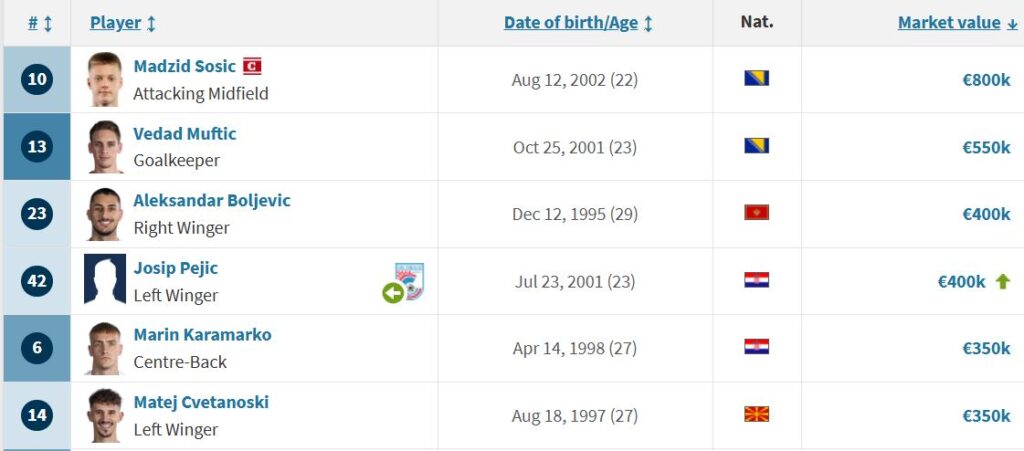Click Marin Karamarko's €350k market value
The height and width of the screenshot is (451, 1024).
[986, 349]
